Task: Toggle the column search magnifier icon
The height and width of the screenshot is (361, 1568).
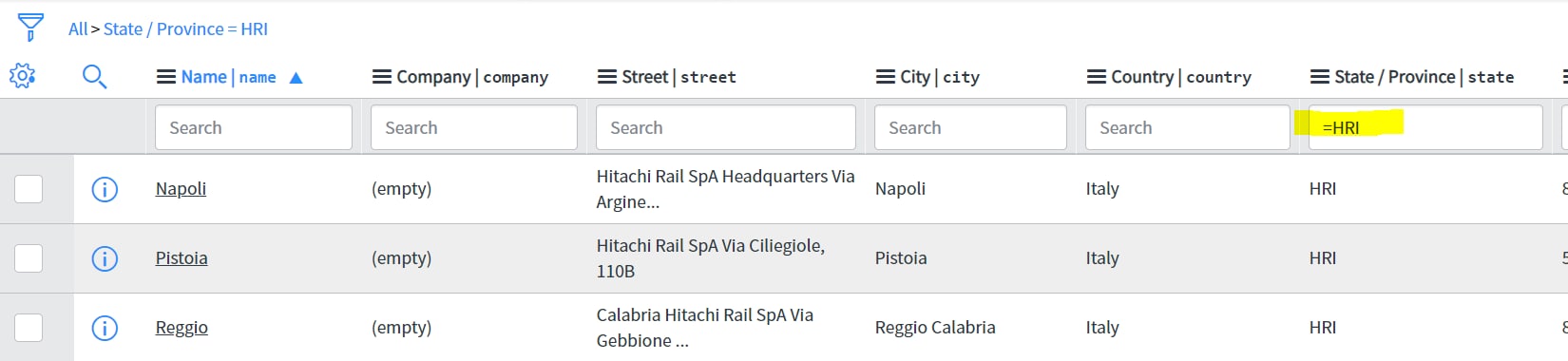Action: click(94, 76)
